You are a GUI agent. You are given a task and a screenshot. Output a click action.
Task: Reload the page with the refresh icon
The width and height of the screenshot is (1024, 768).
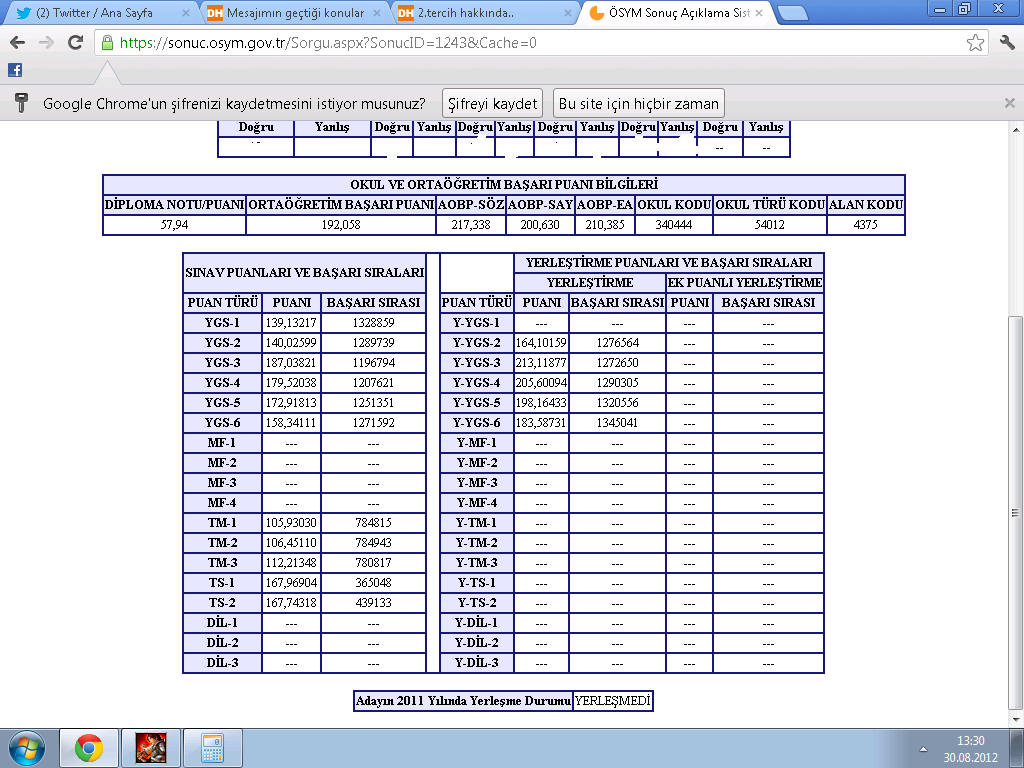coord(76,43)
